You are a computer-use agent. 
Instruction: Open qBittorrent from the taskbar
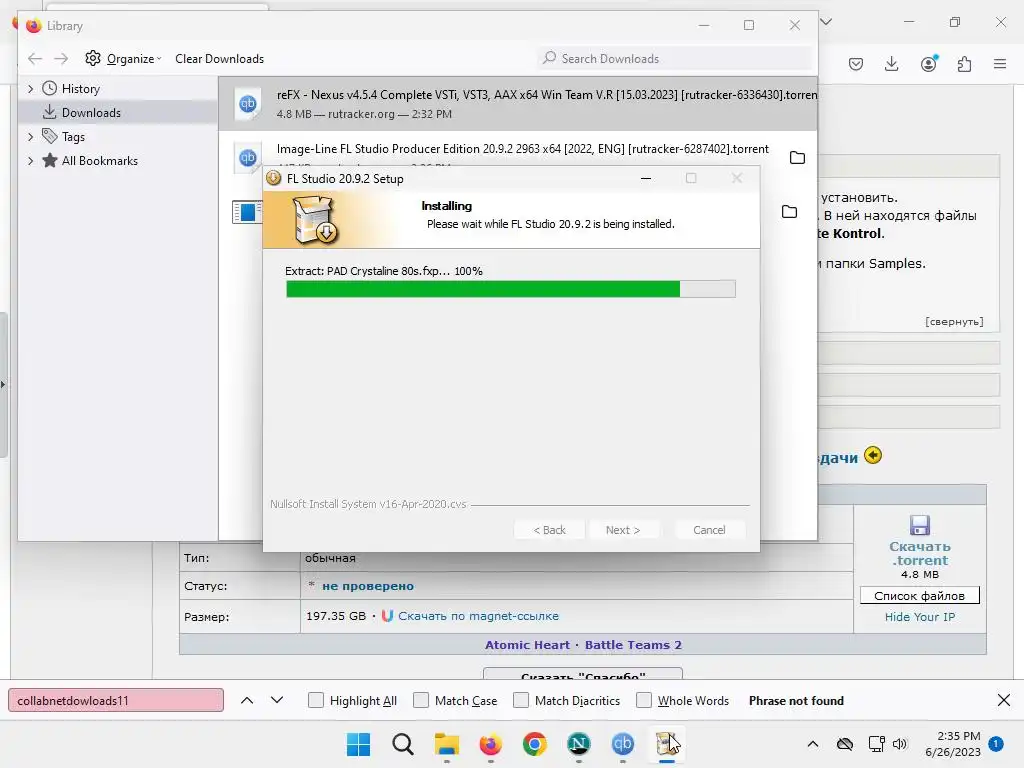(622, 744)
